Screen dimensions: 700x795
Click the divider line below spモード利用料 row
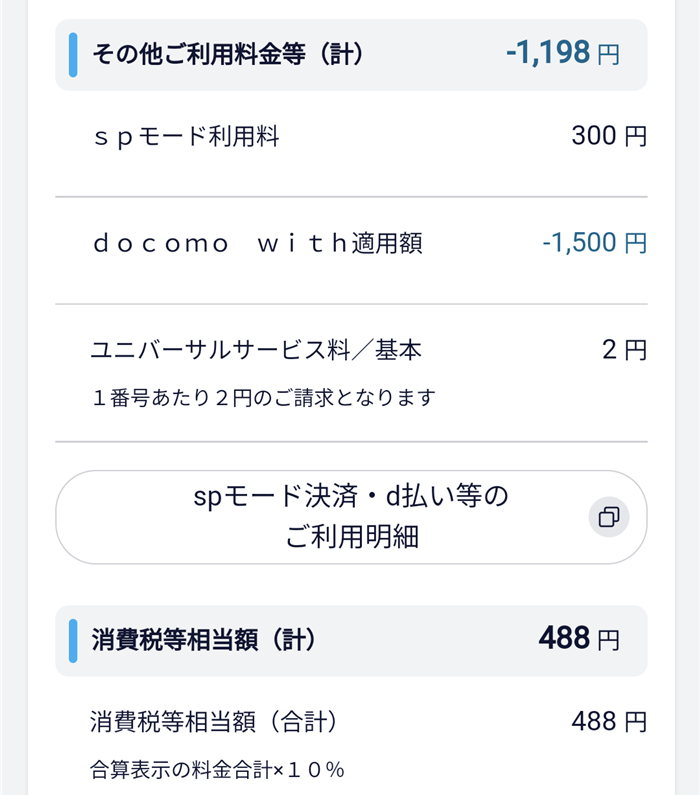click(x=351, y=197)
